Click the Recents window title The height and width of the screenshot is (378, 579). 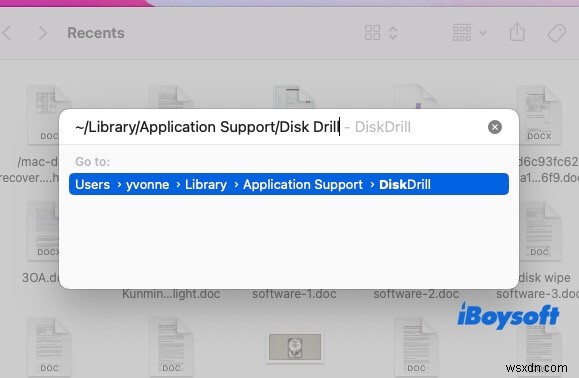96,33
